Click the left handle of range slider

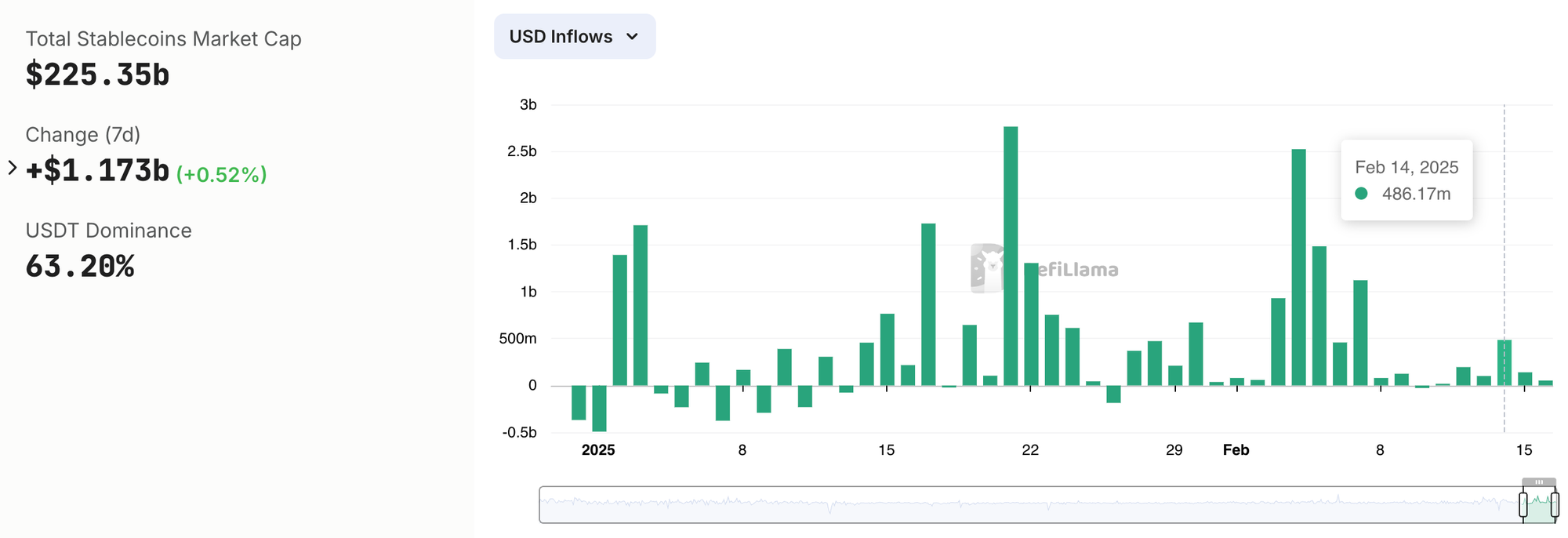(1523, 504)
